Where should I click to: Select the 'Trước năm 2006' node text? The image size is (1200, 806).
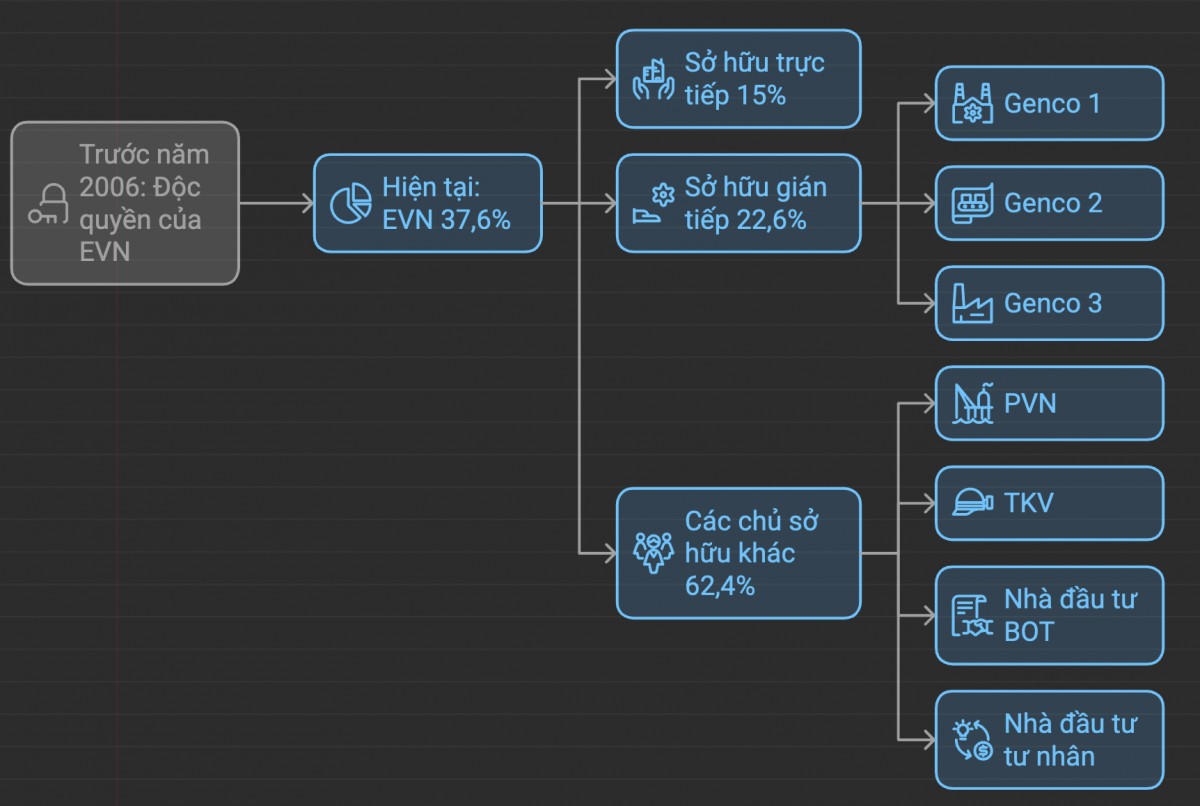[x=145, y=203]
